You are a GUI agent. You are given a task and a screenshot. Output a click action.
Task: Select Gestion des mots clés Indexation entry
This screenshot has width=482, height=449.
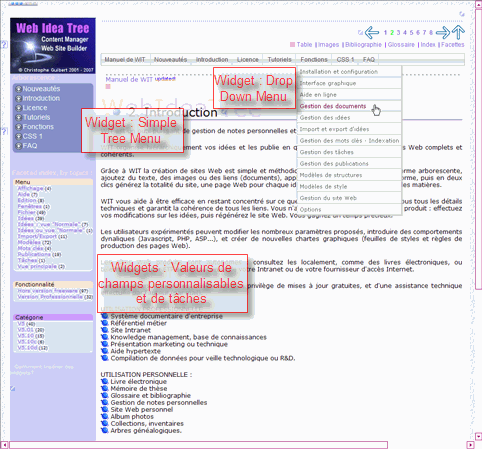(349, 141)
